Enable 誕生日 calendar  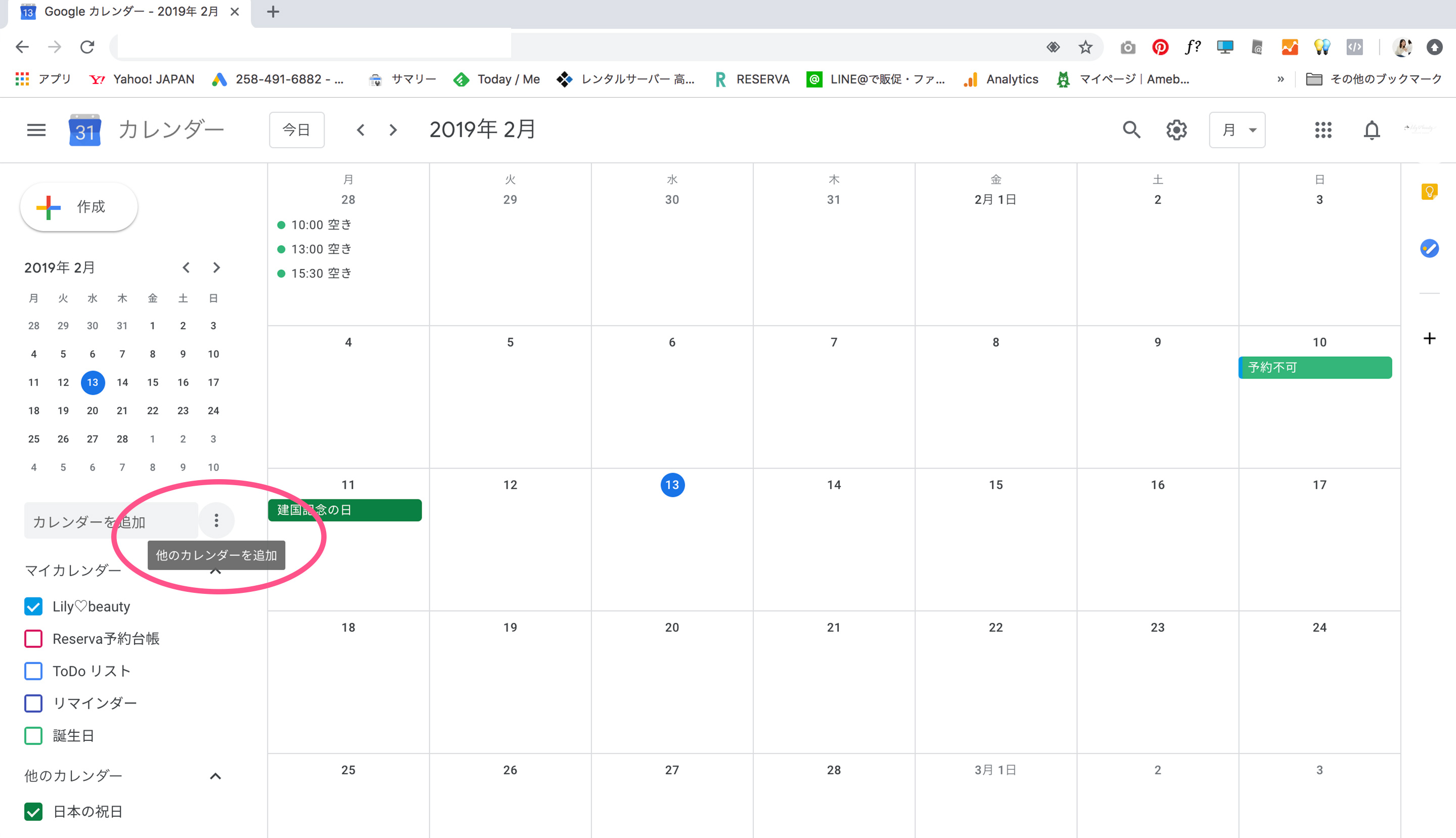(x=33, y=735)
